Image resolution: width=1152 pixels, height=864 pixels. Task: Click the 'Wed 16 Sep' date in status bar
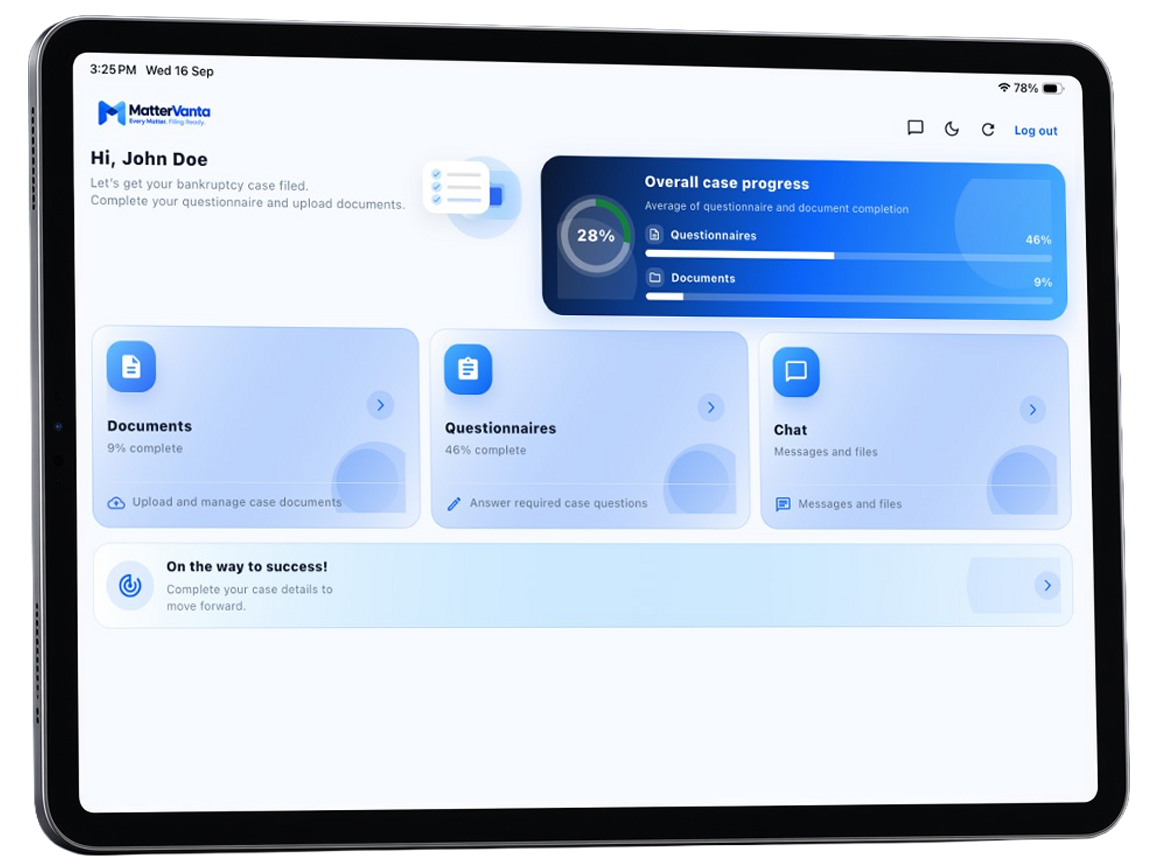pyautogui.click(x=179, y=71)
